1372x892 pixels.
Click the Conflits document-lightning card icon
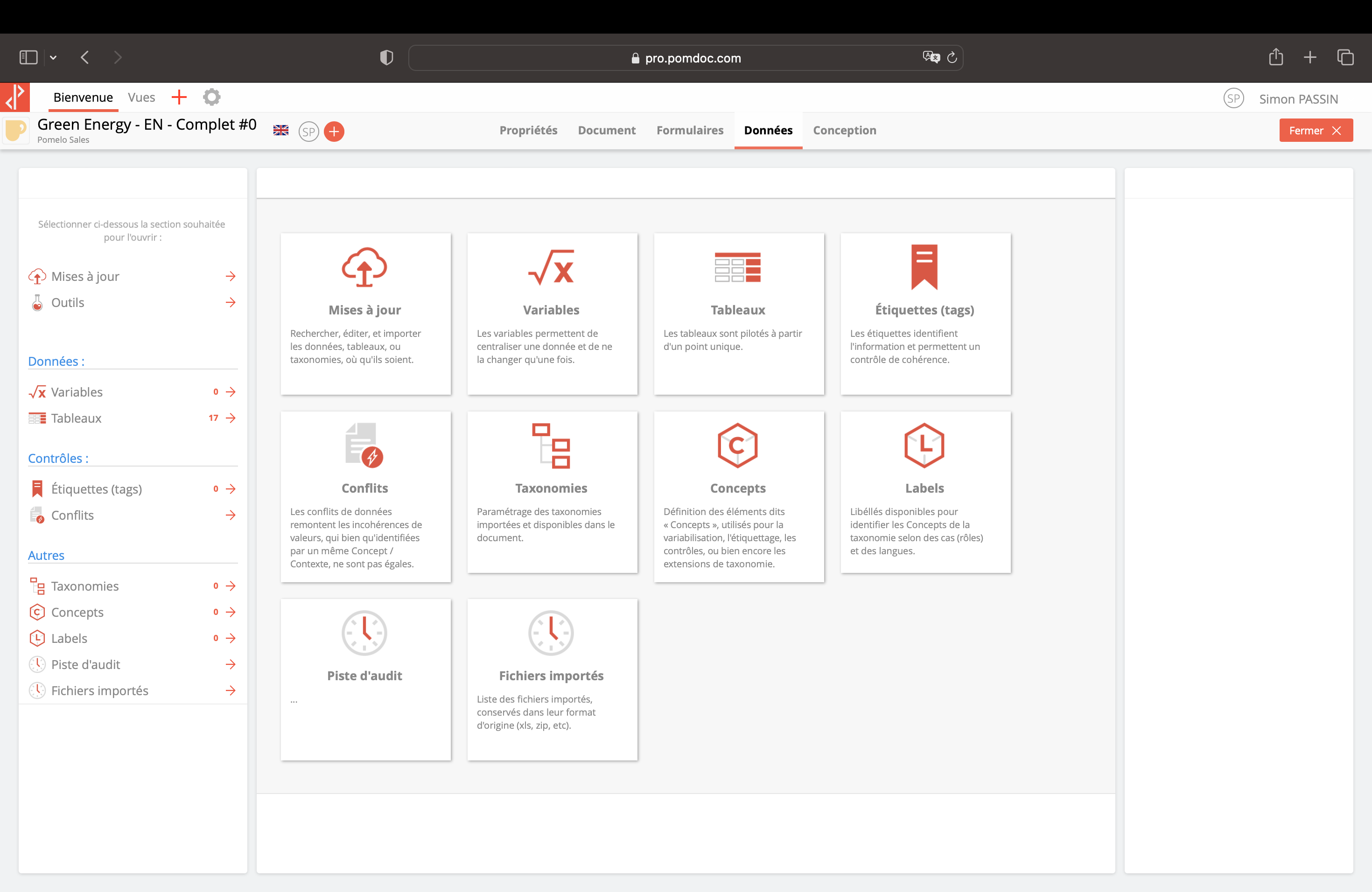[x=364, y=445]
